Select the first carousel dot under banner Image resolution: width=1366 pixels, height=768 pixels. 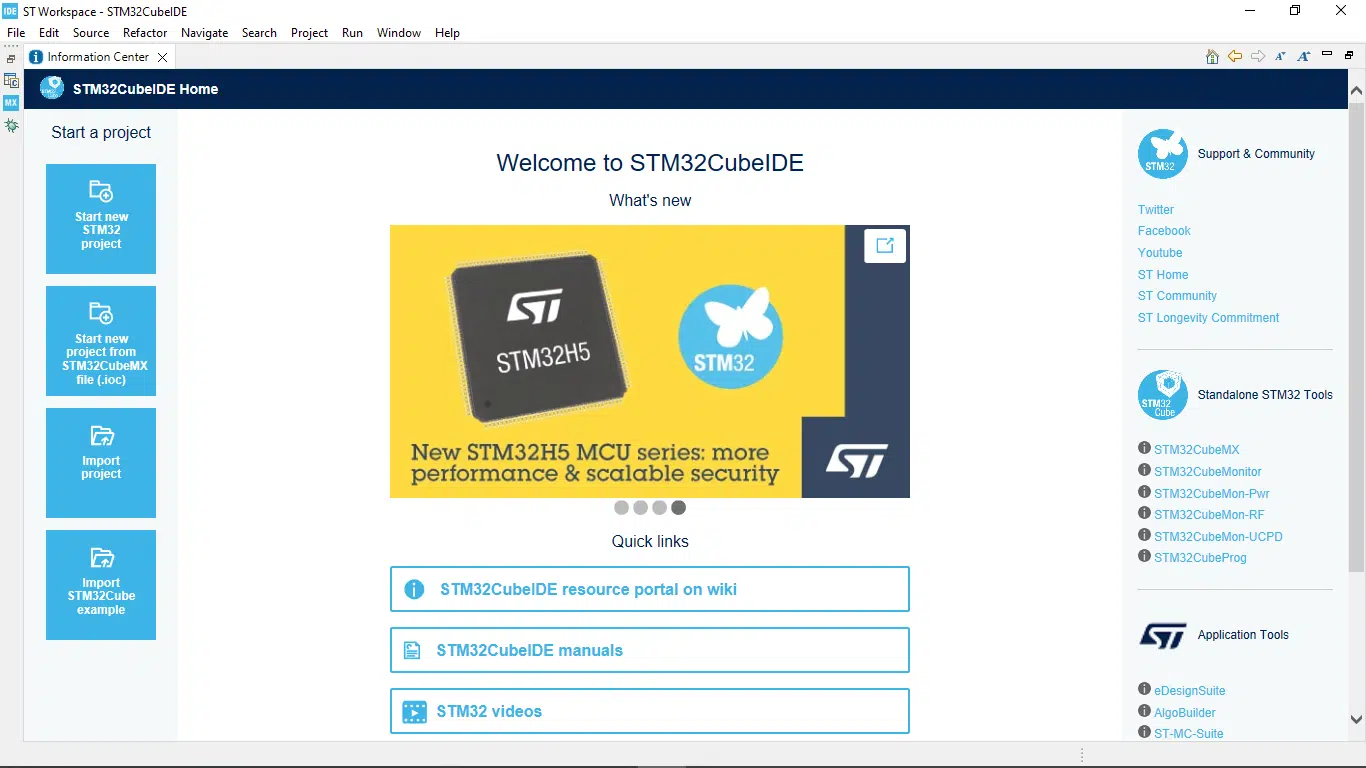pyautogui.click(x=621, y=508)
